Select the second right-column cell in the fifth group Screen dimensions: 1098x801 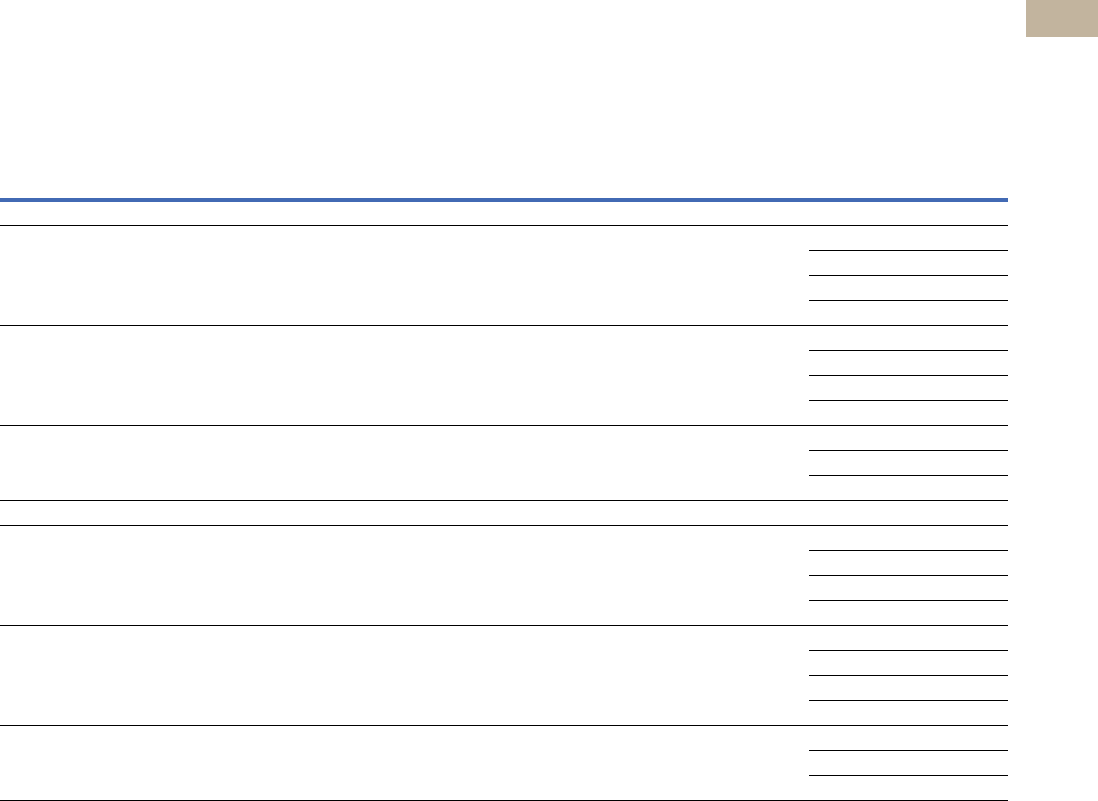907,663
